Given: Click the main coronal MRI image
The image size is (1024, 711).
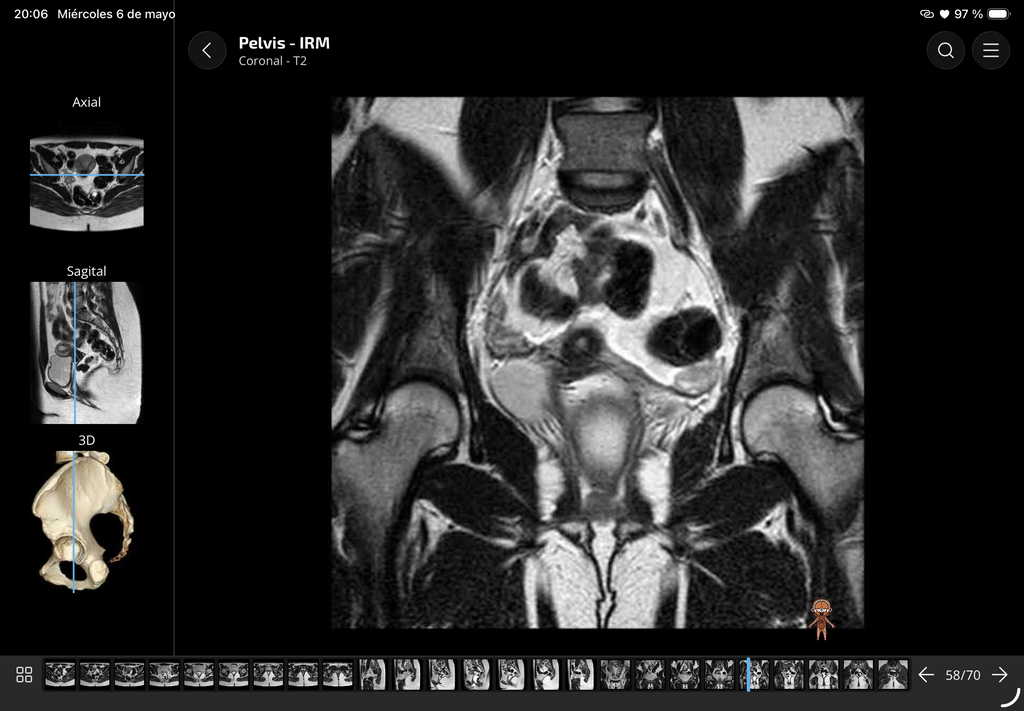Looking at the screenshot, I should 598,362.
